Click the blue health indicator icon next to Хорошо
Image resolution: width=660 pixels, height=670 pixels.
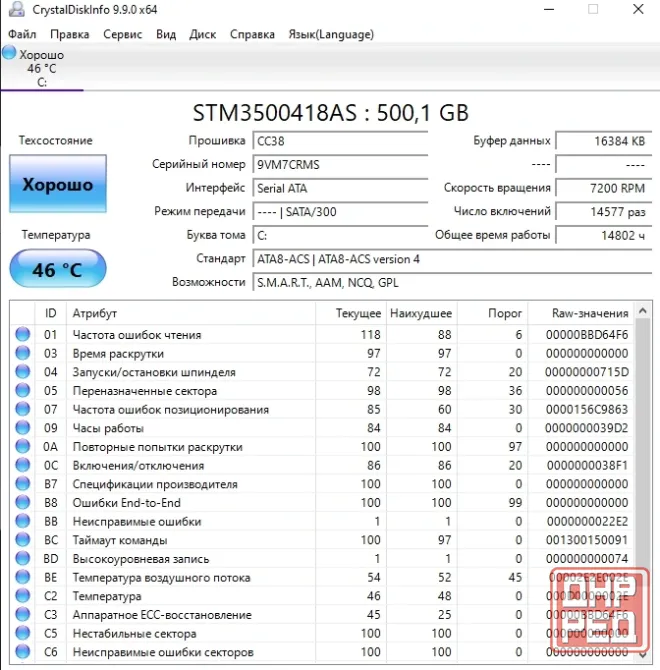[x=9, y=53]
